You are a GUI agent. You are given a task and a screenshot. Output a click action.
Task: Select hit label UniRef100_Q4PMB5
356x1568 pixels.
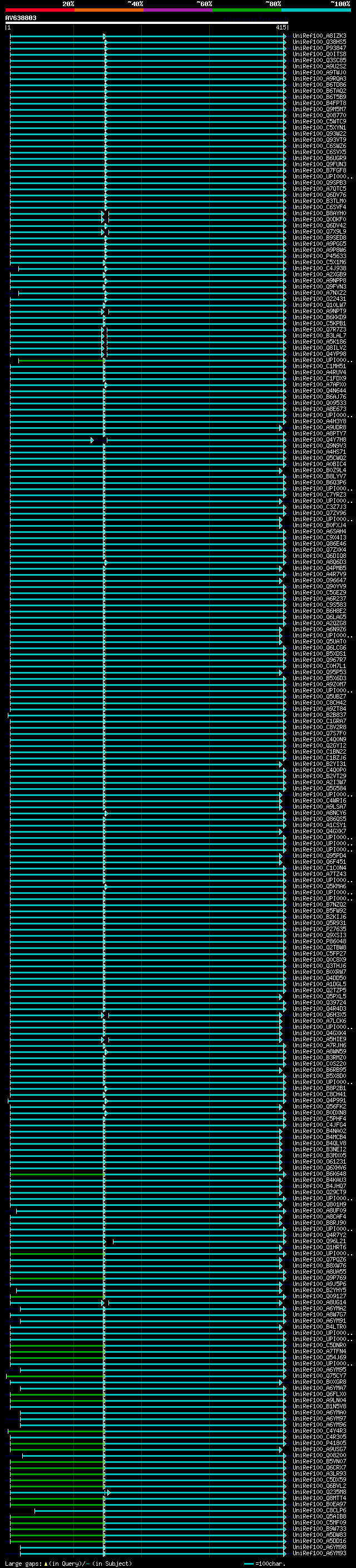point(319,568)
